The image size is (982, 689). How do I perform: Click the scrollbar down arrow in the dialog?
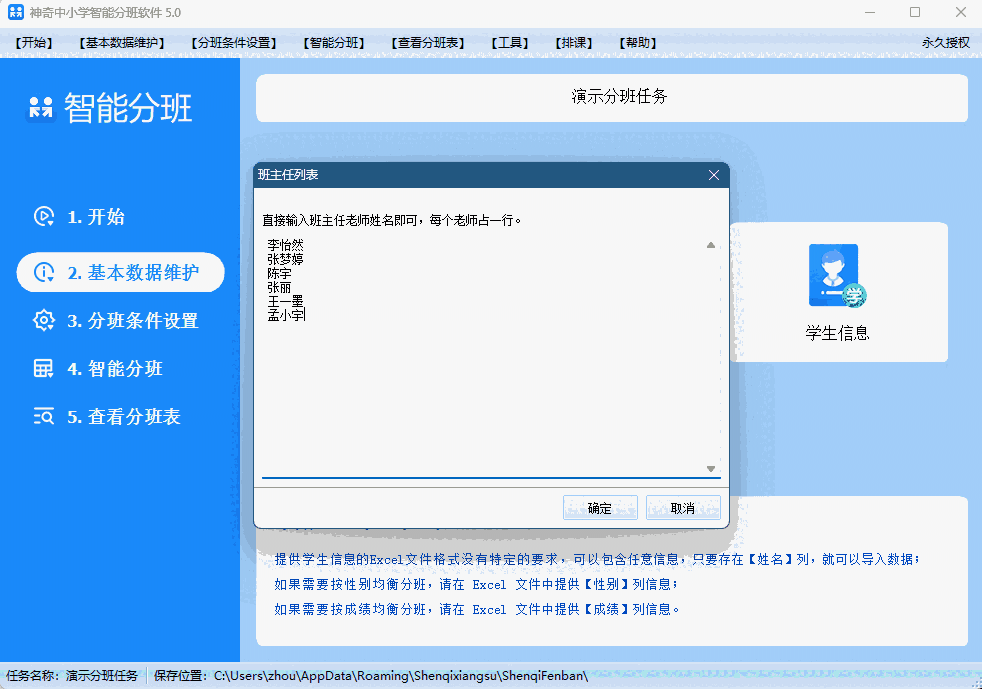711,467
